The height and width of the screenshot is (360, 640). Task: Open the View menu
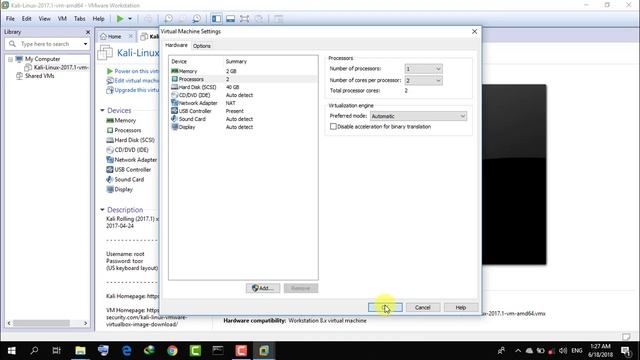coord(44,19)
